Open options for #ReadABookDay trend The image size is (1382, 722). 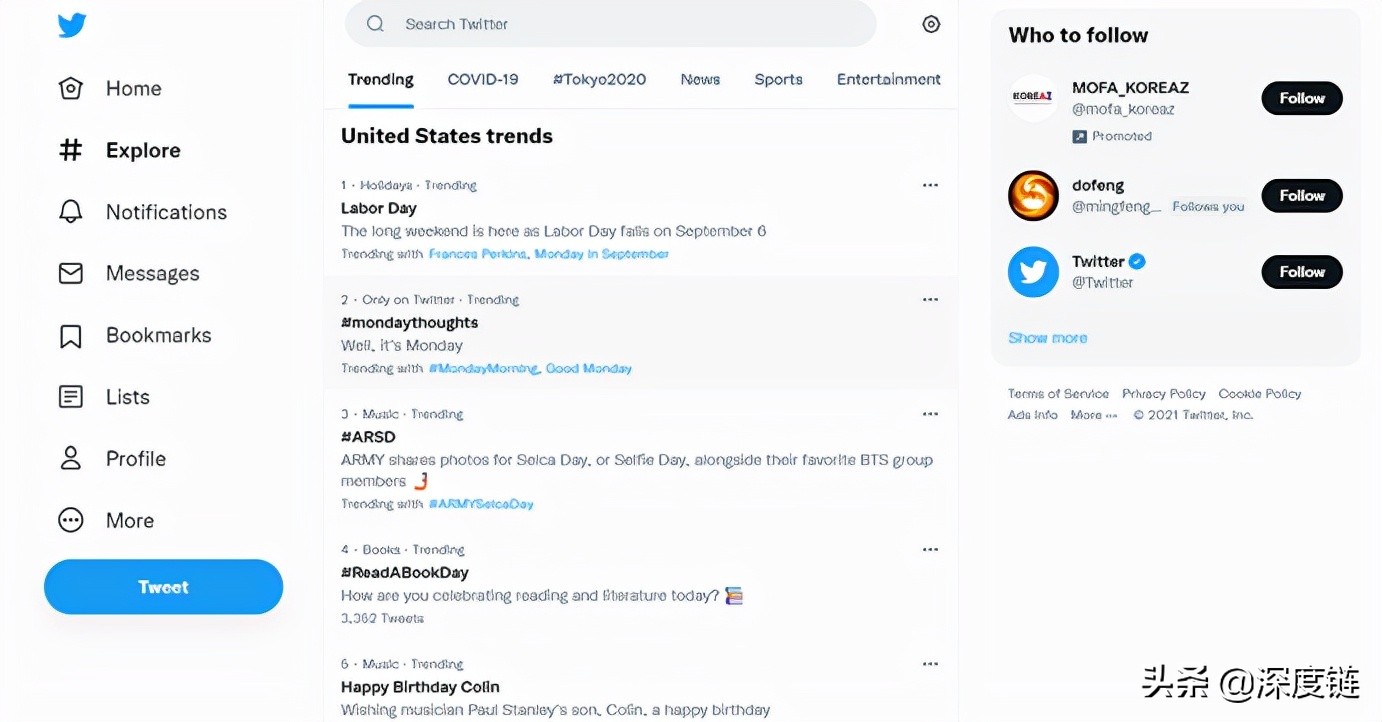coord(930,549)
